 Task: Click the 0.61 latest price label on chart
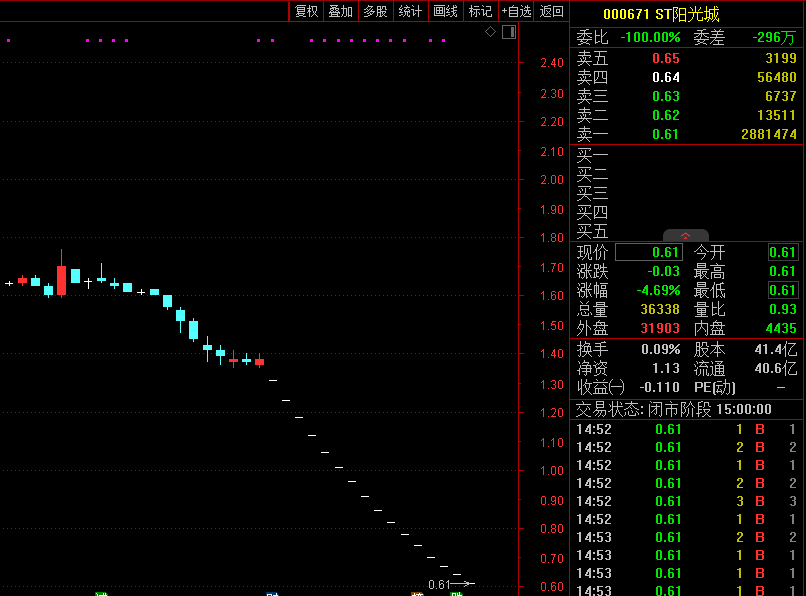(x=438, y=585)
